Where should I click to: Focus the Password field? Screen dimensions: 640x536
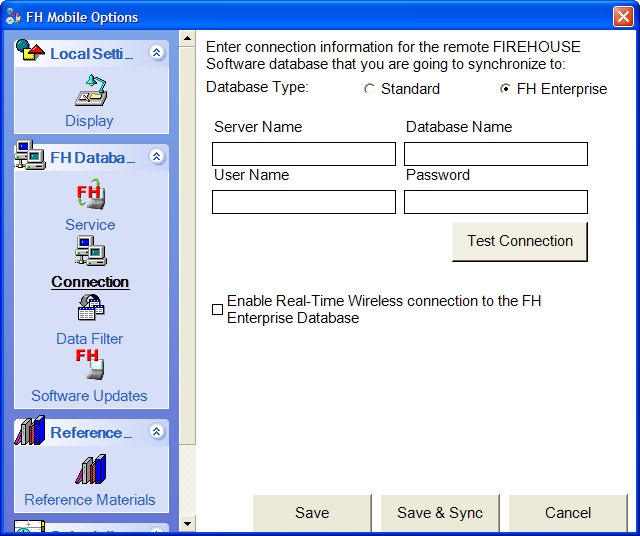[x=496, y=202]
